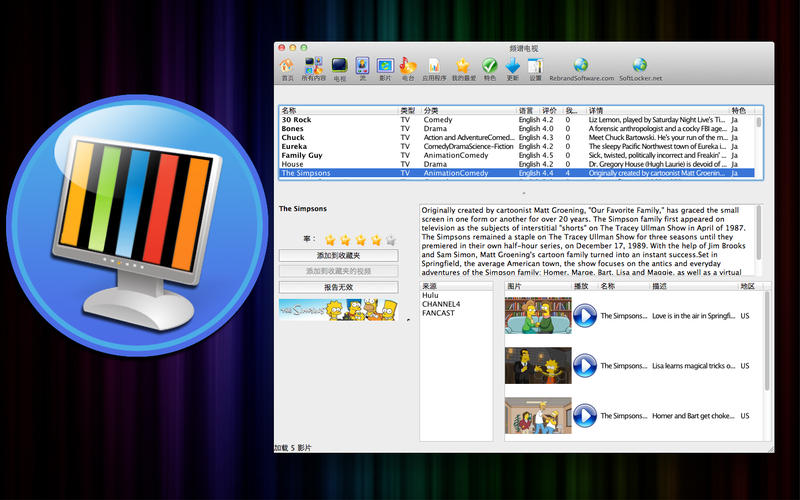Choose Hulu in the source list
The height and width of the screenshot is (500, 800).
tap(430, 295)
